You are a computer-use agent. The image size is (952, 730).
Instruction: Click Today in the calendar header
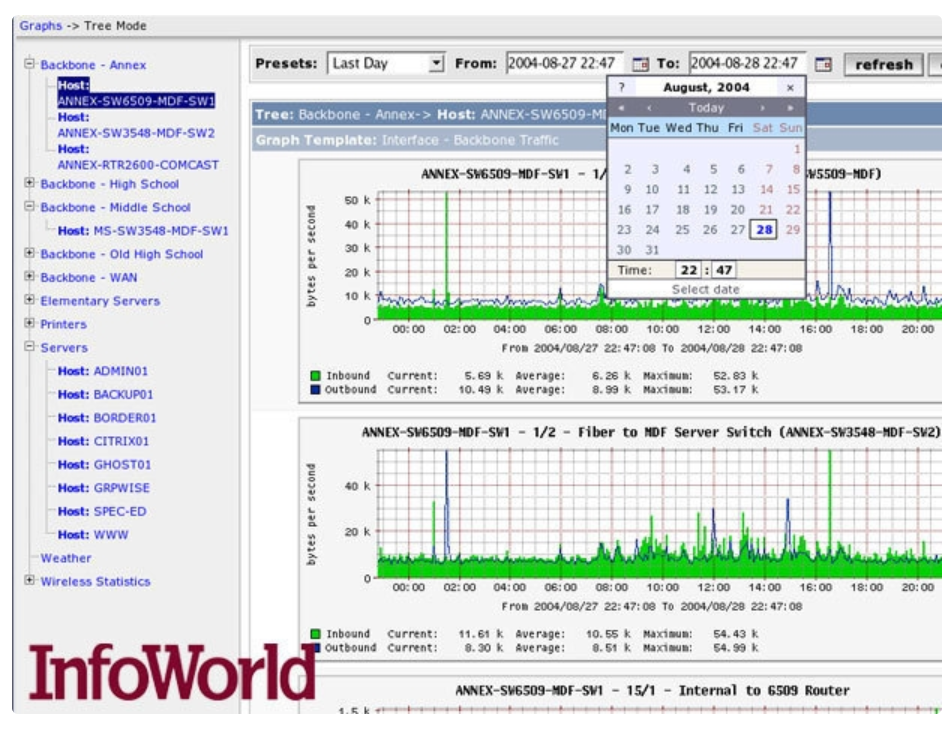pyautogui.click(x=706, y=107)
